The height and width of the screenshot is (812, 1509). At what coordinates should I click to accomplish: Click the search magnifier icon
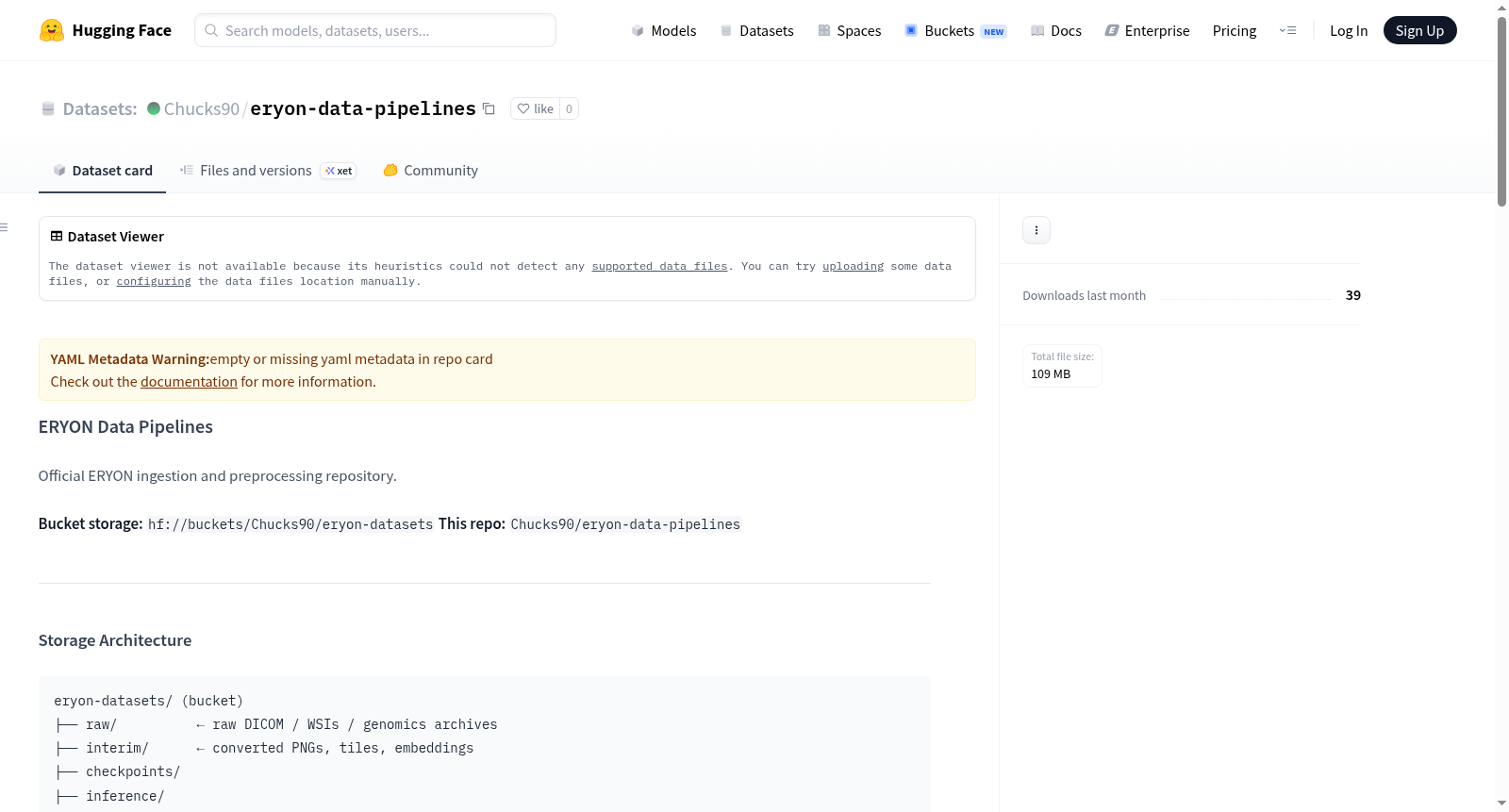pyautogui.click(x=212, y=30)
